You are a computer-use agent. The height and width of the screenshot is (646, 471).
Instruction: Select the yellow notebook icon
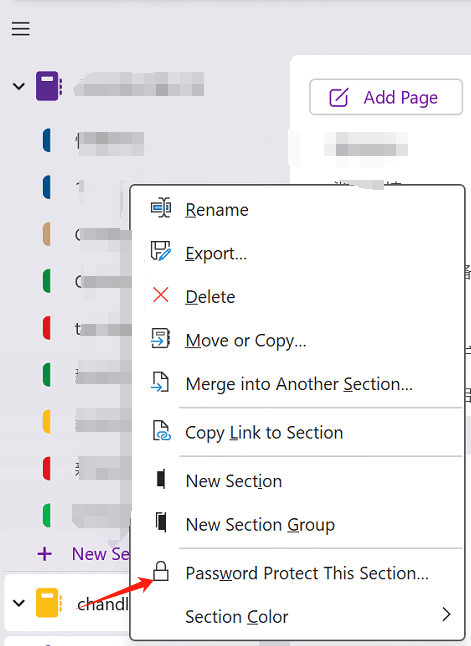49,603
